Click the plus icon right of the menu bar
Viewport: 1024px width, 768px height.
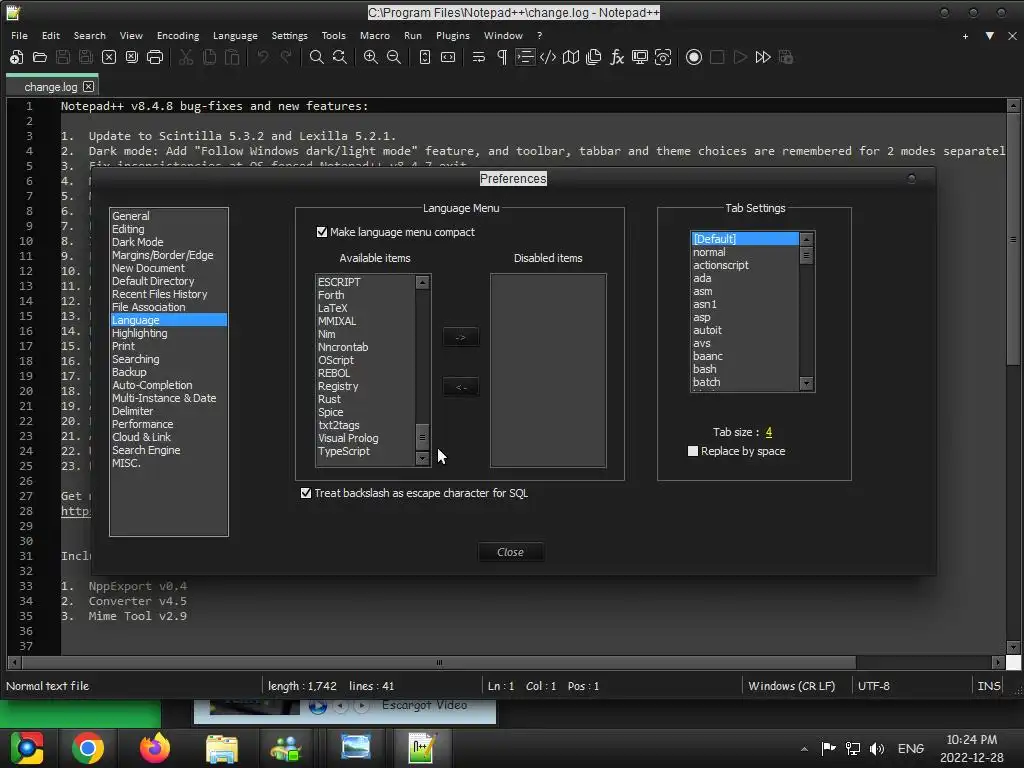pos(965,36)
